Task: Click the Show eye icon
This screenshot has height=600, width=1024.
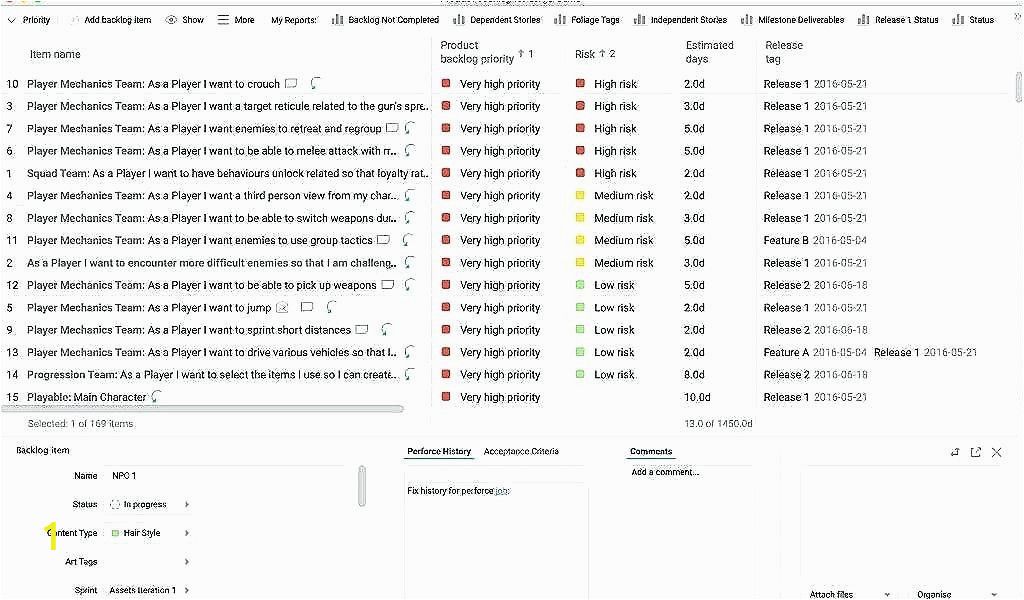Action: 171,20
